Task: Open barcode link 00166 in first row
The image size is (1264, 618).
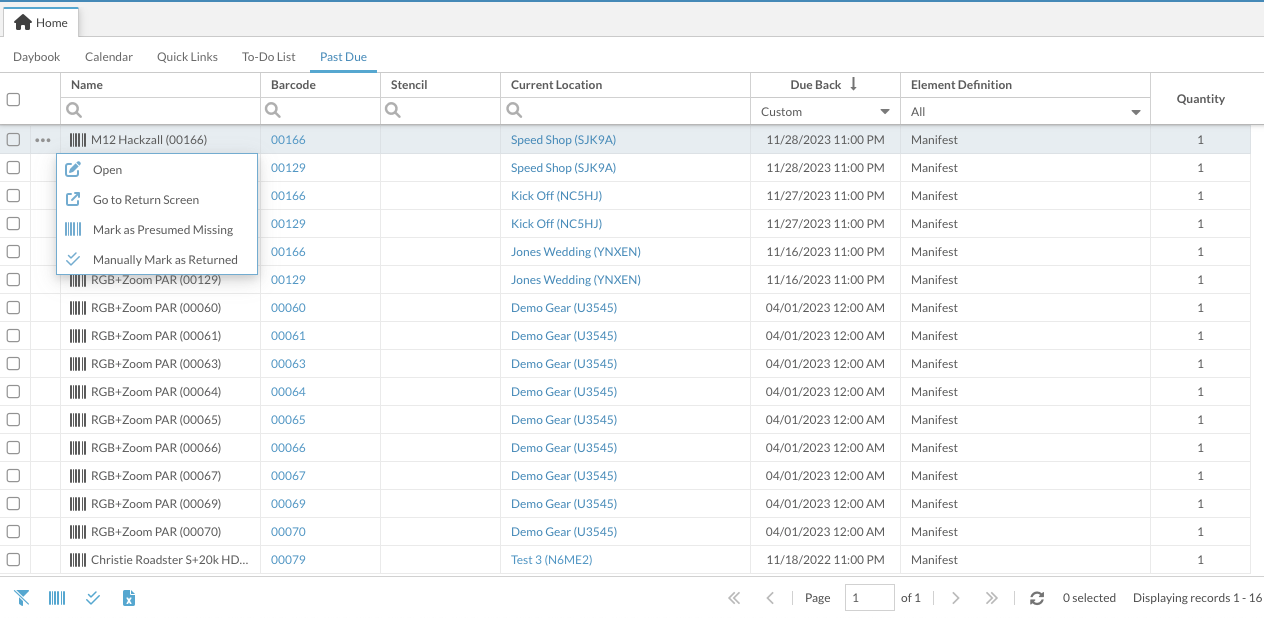Action: click(288, 140)
